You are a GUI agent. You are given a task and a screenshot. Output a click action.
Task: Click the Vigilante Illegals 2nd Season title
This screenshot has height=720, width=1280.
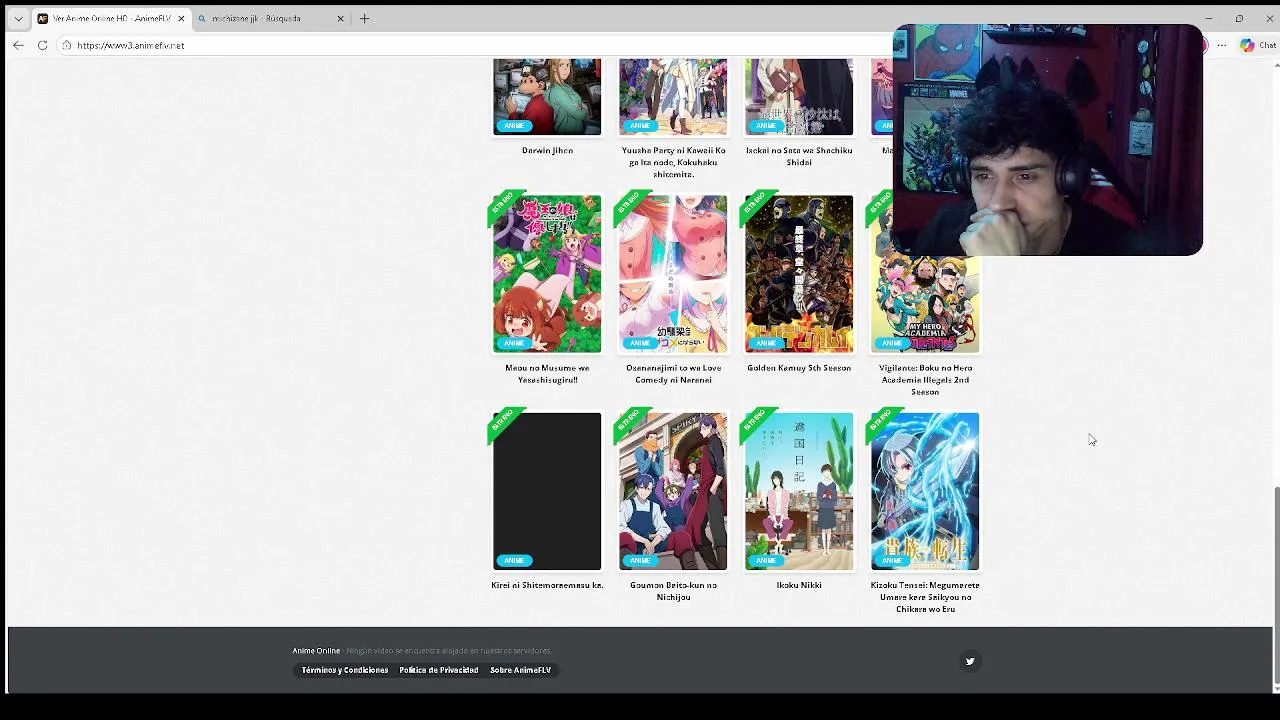pyautogui.click(x=925, y=379)
